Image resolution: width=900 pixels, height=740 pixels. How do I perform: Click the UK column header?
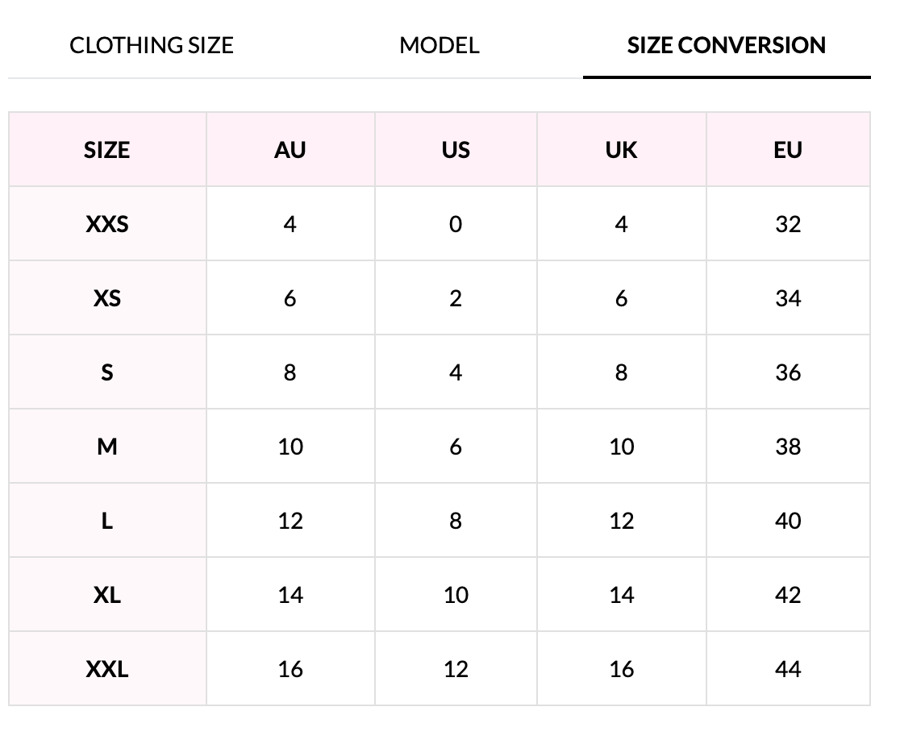[621, 150]
